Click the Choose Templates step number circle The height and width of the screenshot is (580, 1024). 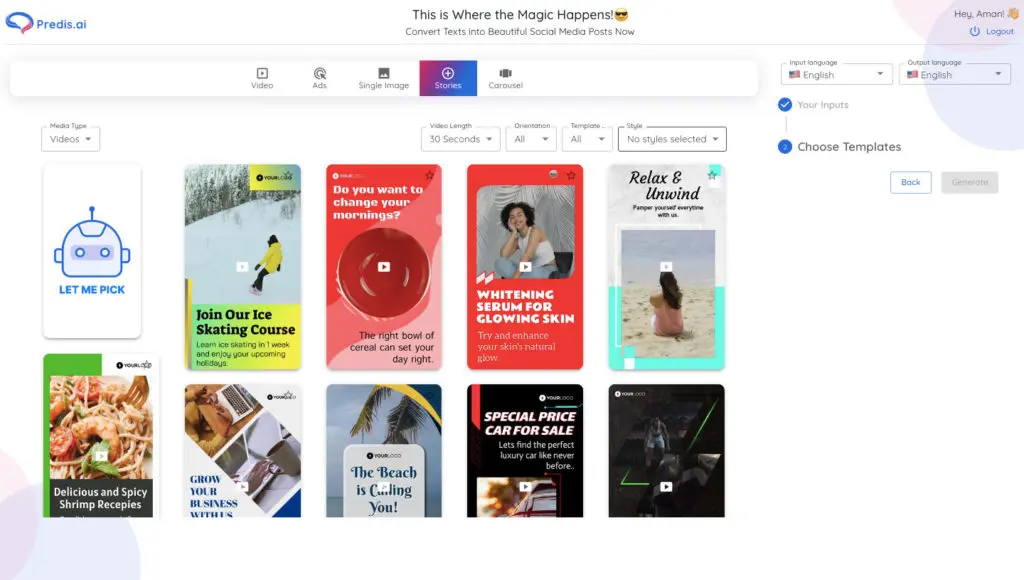(785, 147)
